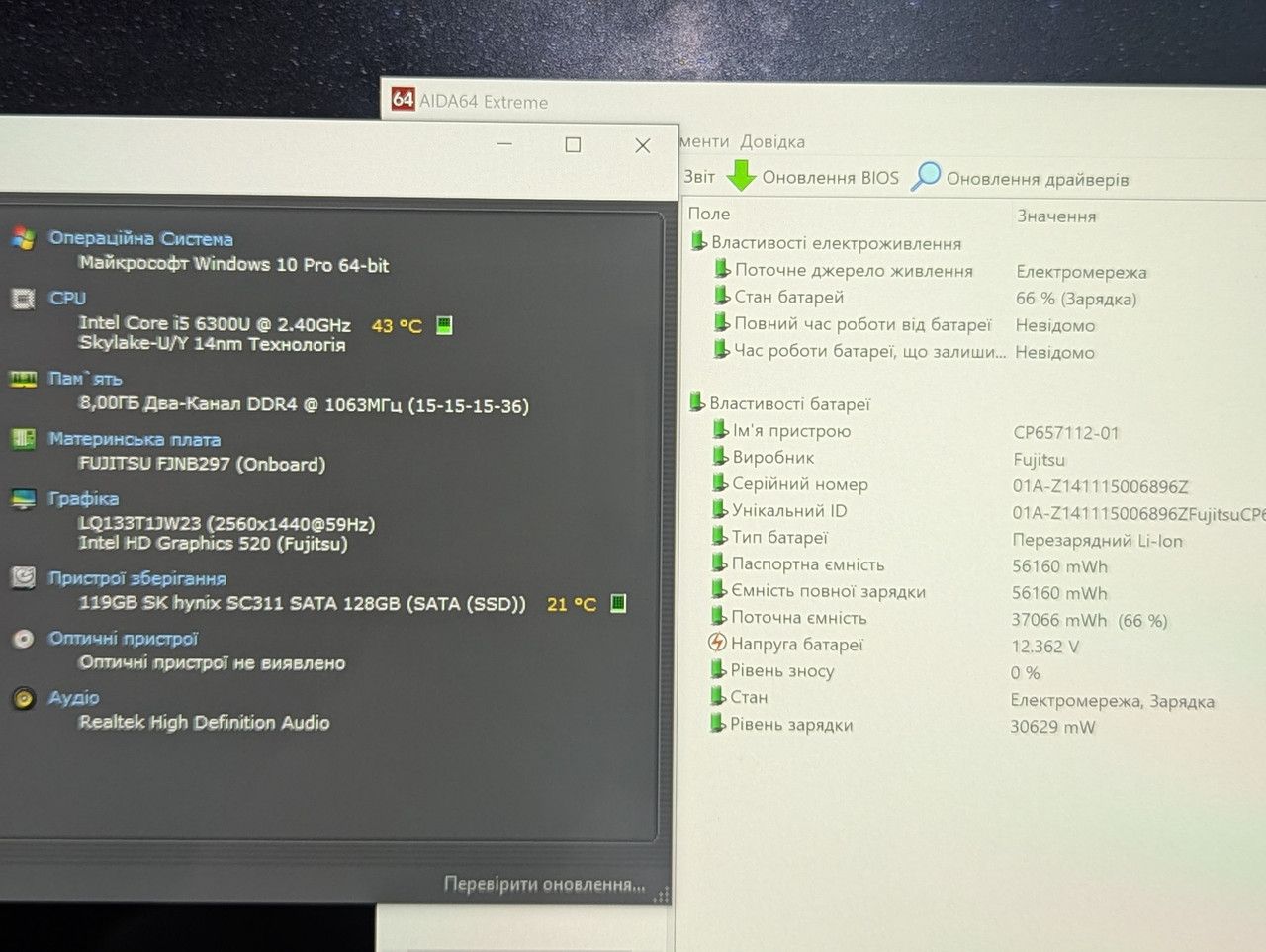This screenshot has width=1266, height=952.
Task: Select the CPU chip icon in Speccy
Action: coord(23,299)
